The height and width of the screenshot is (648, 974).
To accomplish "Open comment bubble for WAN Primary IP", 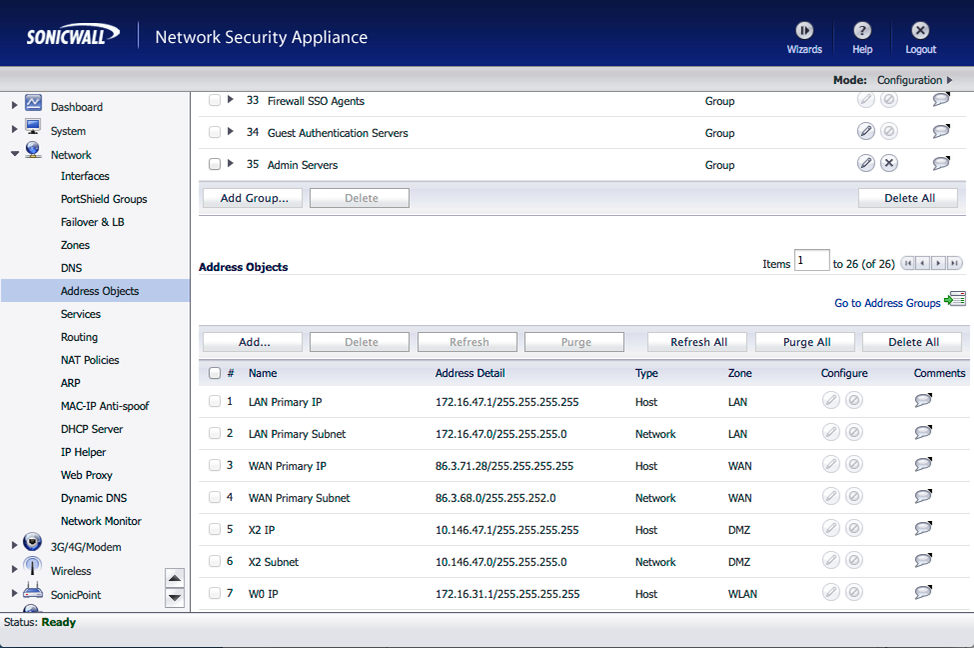I will click(923, 465).
